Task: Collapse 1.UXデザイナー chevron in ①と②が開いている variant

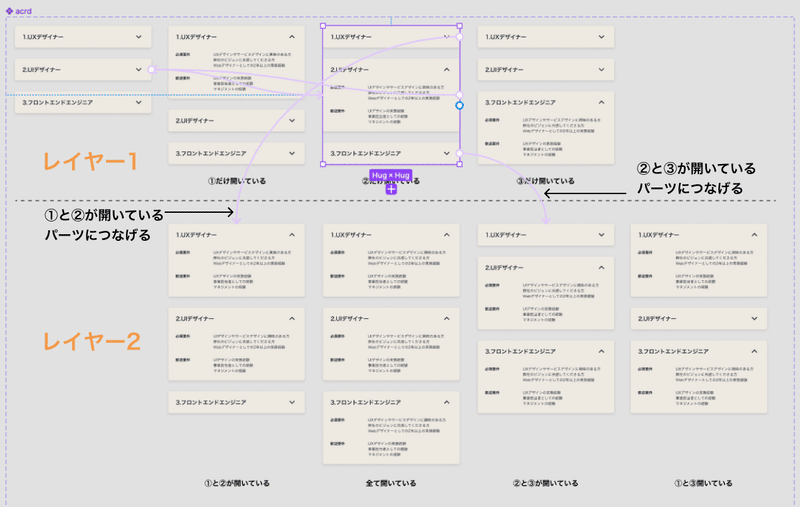Action: click(292, 235)
